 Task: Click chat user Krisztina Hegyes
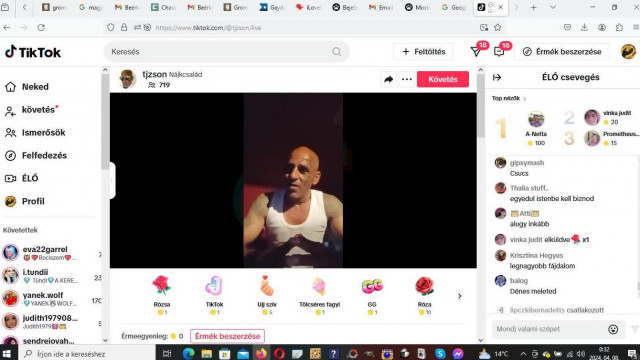click(536, 256)
